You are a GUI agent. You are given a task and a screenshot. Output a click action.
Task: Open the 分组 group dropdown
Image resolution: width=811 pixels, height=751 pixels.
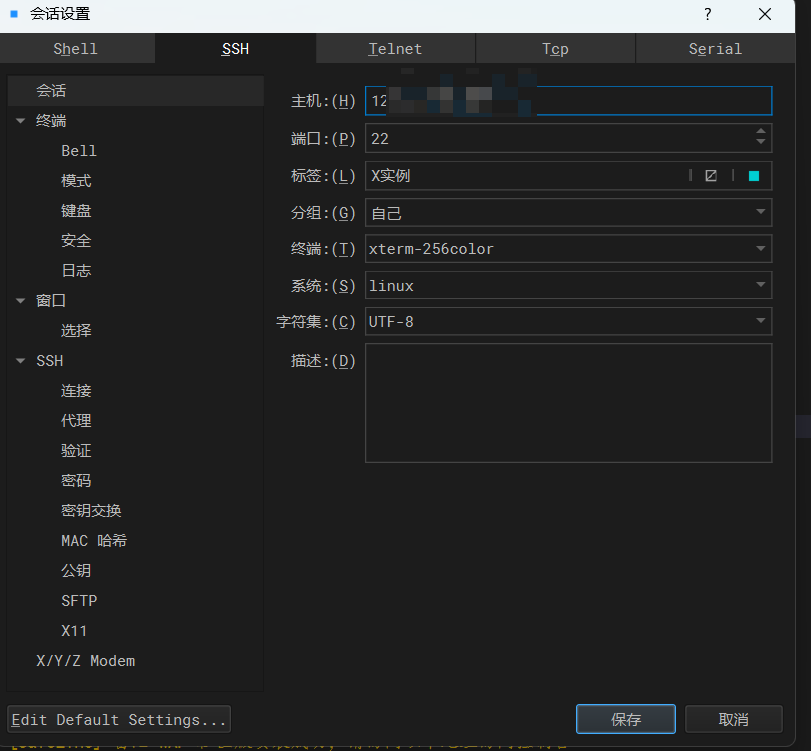[x=568, y=212]
